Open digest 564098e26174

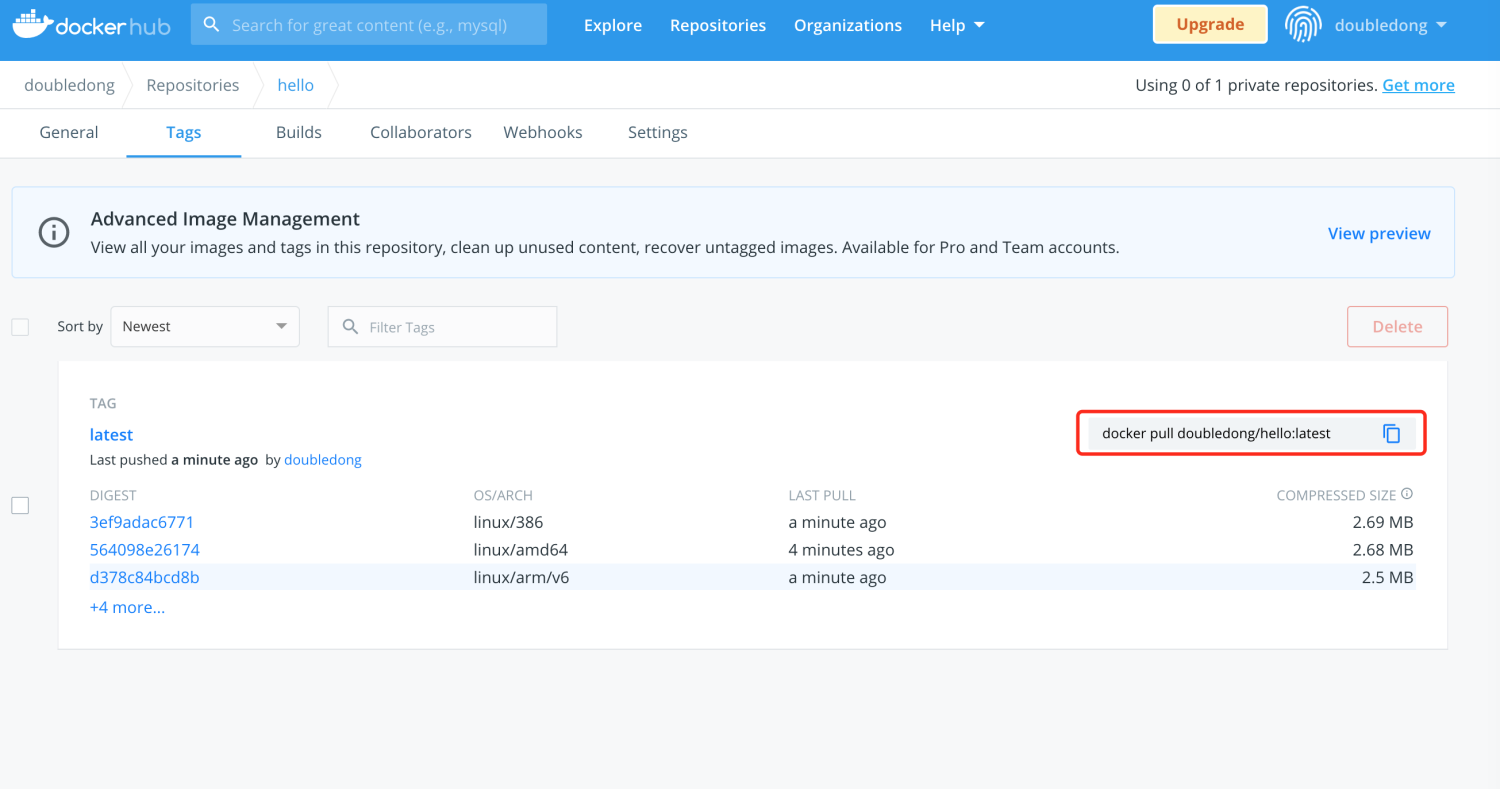[144, 550]
